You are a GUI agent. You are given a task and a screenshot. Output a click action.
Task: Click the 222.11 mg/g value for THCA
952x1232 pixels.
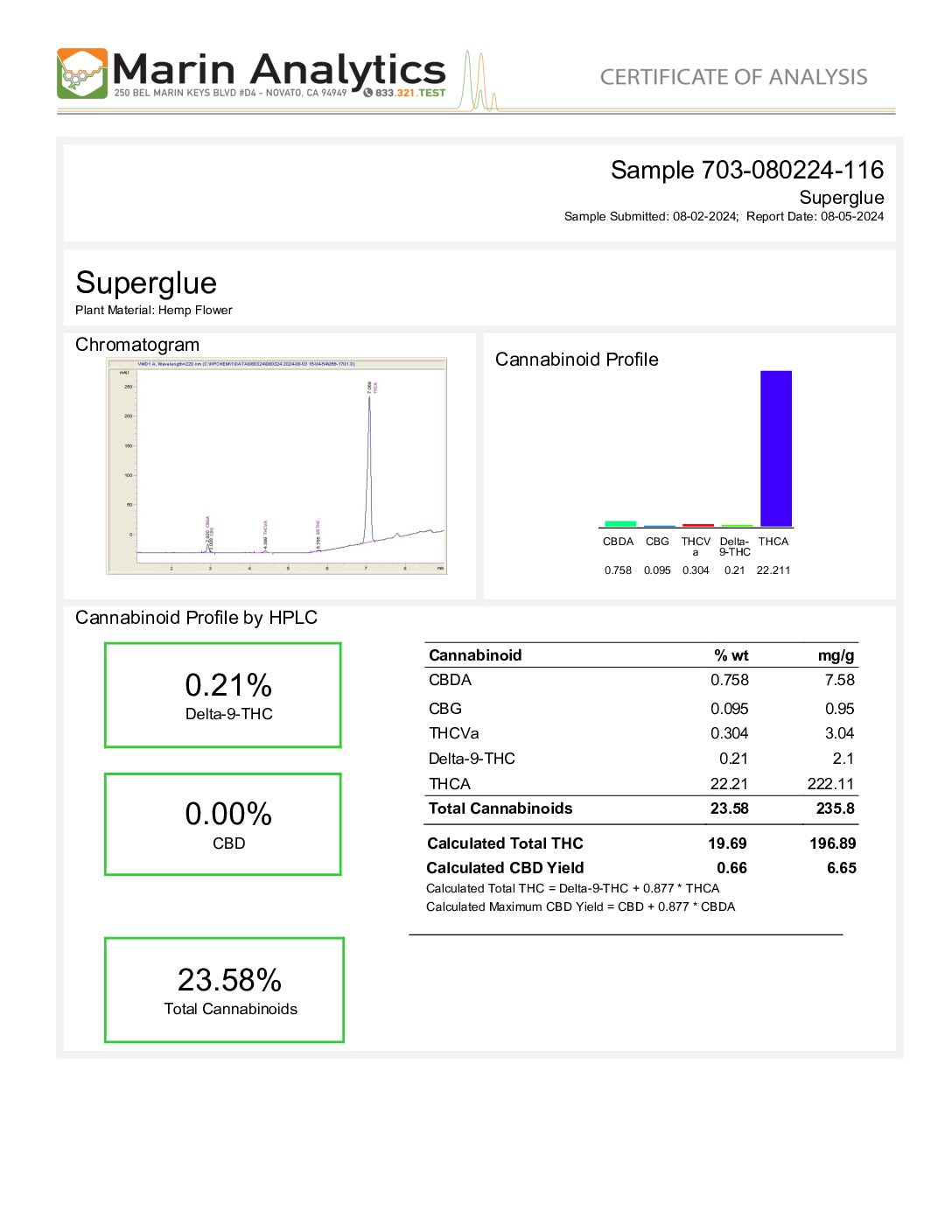click(831, 784)
